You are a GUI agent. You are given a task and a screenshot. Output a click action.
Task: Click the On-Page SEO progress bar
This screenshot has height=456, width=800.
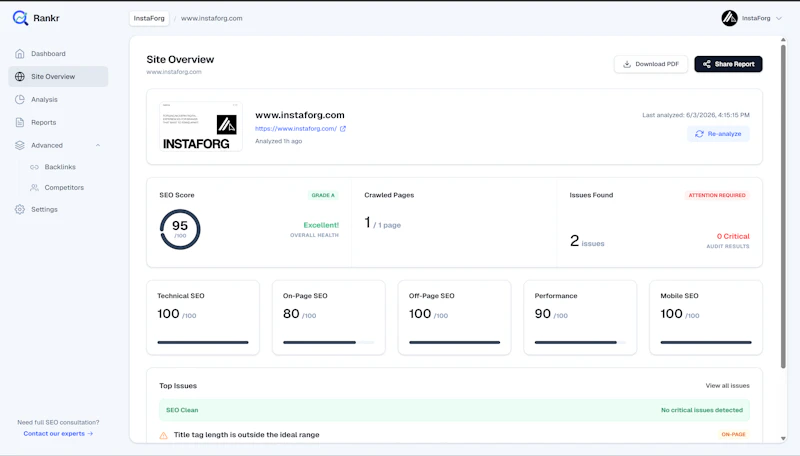click(x=329, y=342)
